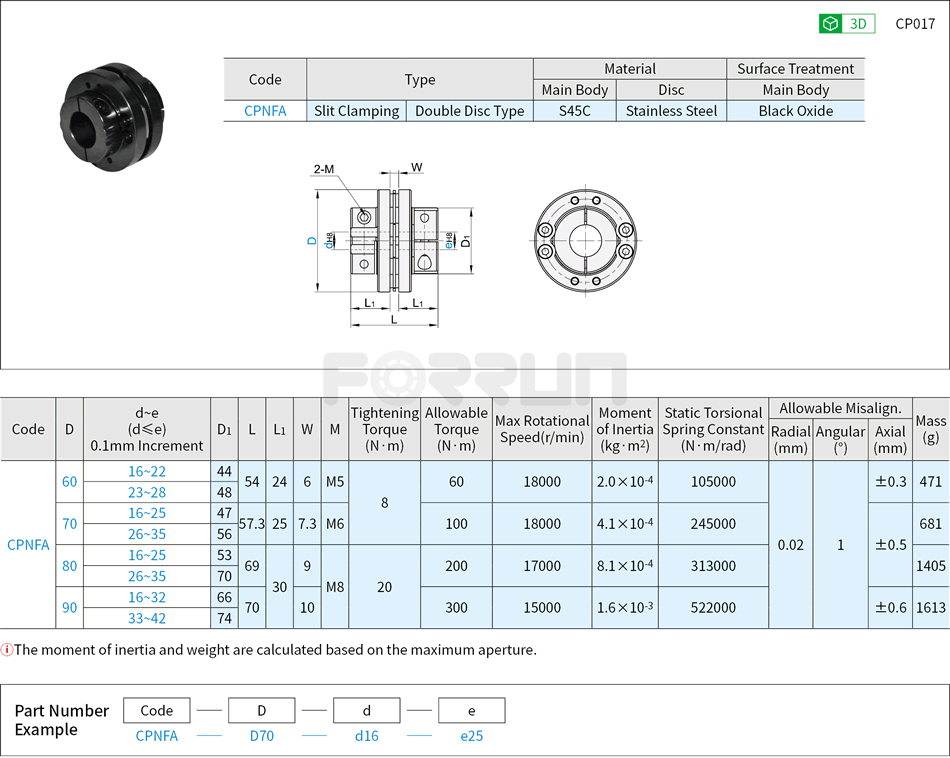Click the Slit Clamping type cell

[x=356, y=111]
